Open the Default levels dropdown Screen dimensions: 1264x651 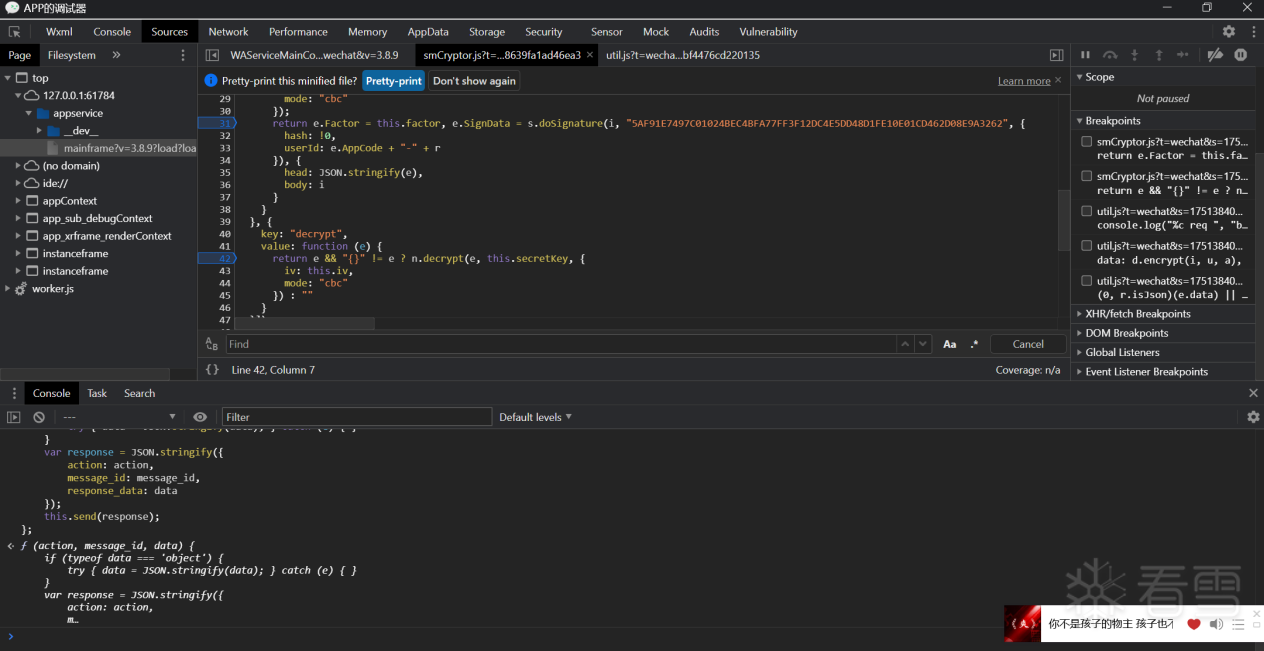(535, 417)
